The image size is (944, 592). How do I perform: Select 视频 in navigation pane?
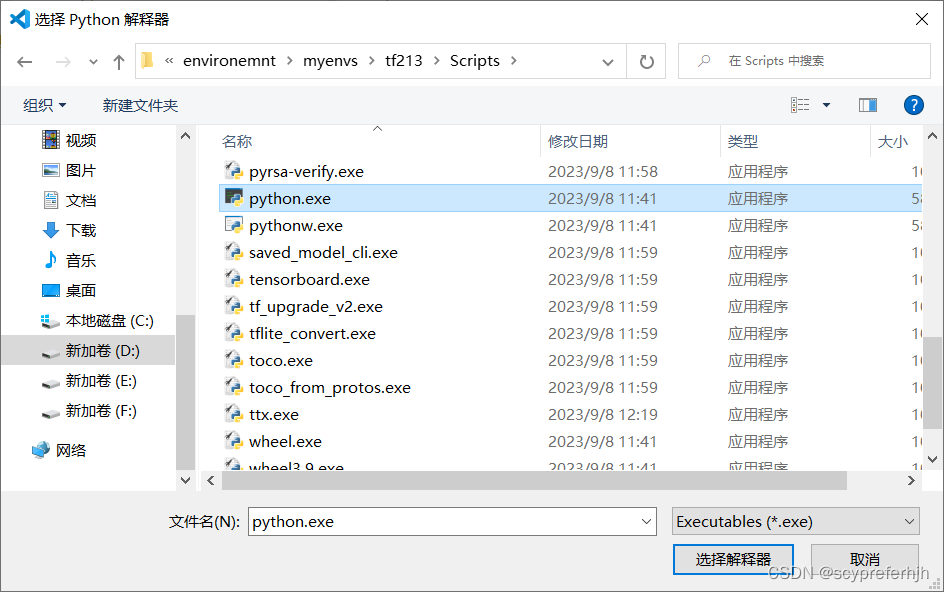(69, 140)
